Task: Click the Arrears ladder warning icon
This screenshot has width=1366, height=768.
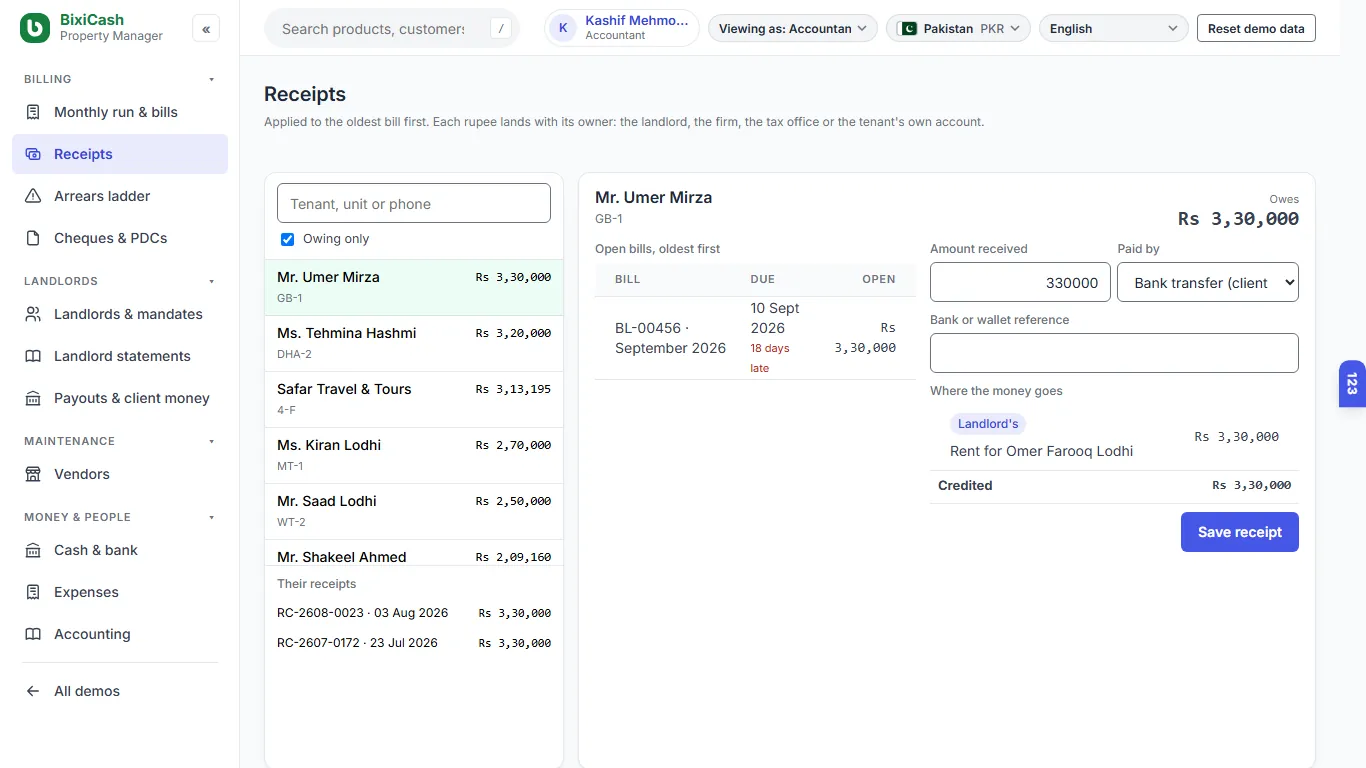Action: tap(33, 196)
